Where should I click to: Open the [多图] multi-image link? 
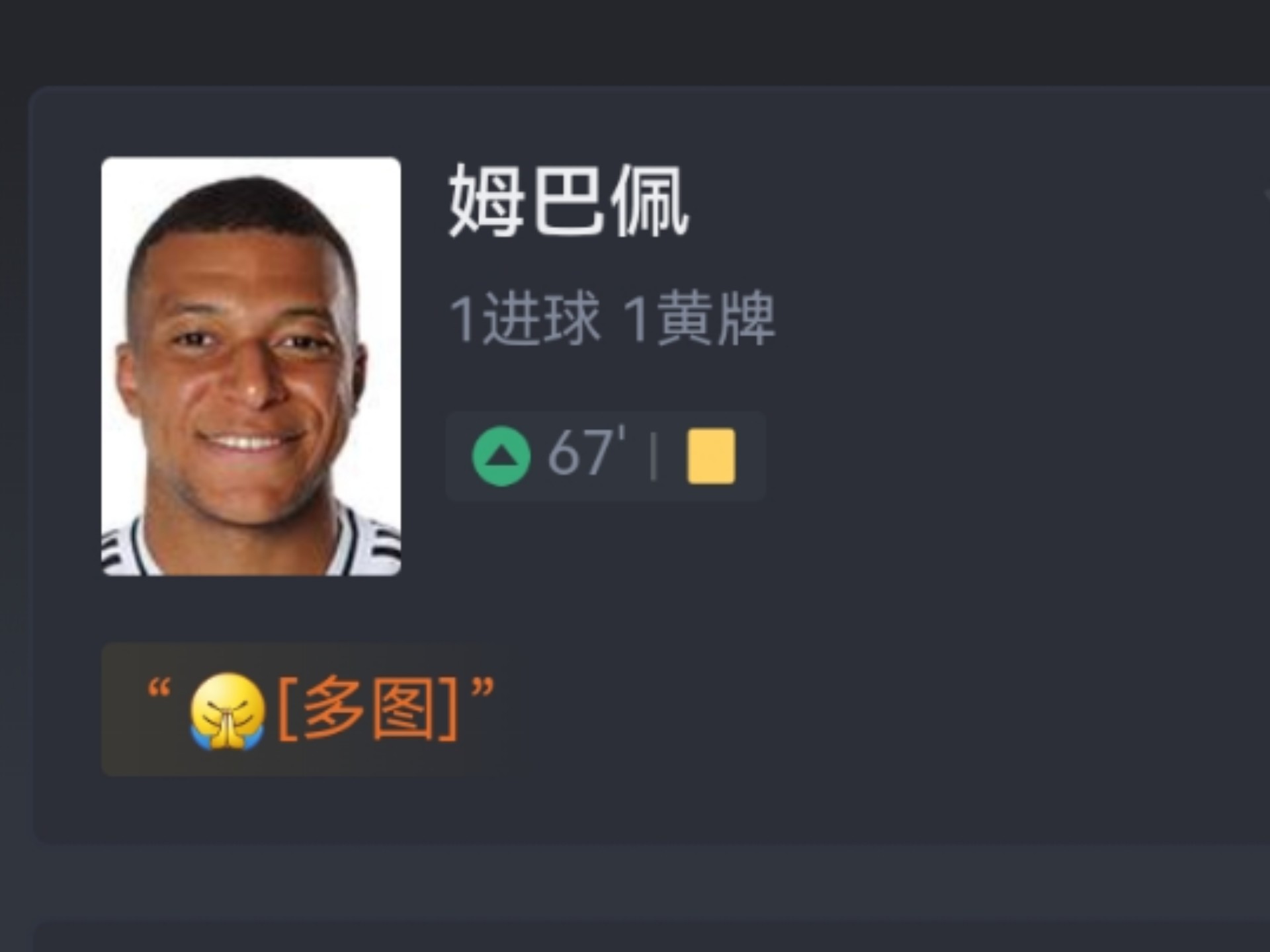point(368,709)
